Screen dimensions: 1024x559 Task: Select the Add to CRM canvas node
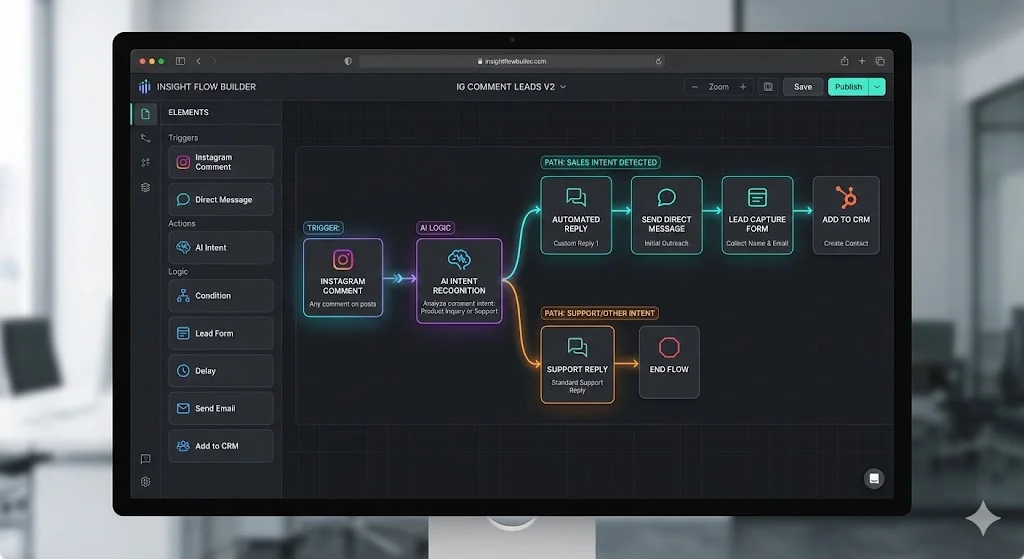[x=846, y=216]
